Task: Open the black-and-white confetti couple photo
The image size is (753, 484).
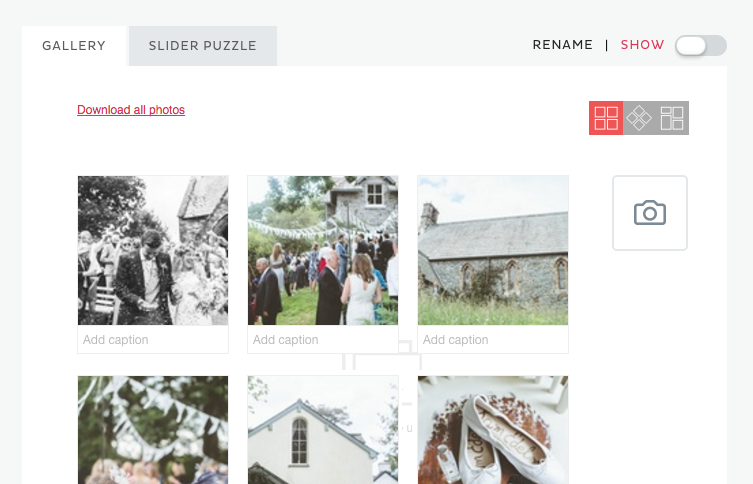Action: point(153,251)
